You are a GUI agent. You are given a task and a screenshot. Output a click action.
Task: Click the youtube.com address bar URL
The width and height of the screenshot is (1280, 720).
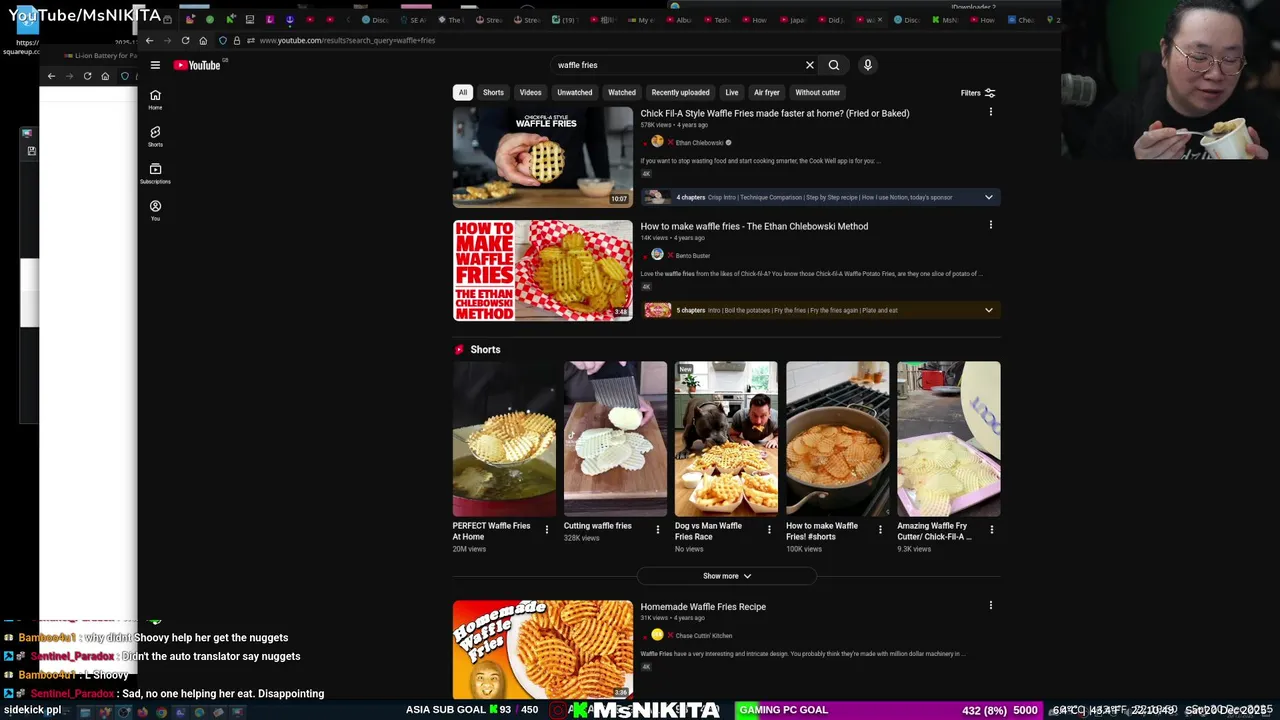[347, 40]
